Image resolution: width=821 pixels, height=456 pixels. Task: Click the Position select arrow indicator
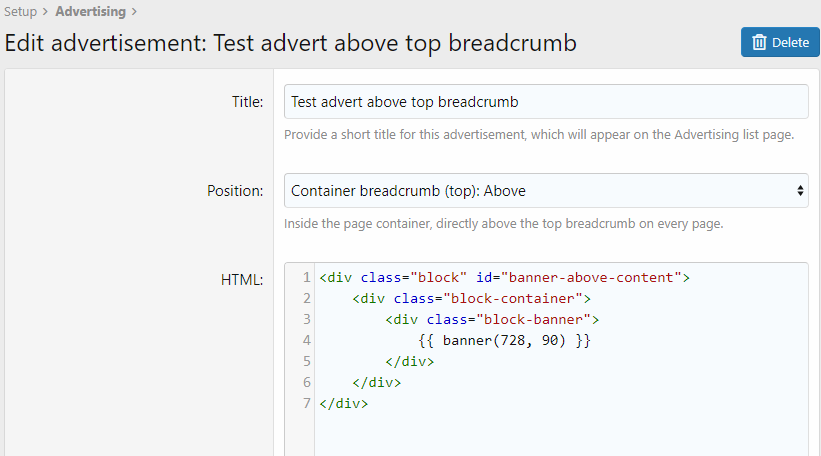click(800, 190)
